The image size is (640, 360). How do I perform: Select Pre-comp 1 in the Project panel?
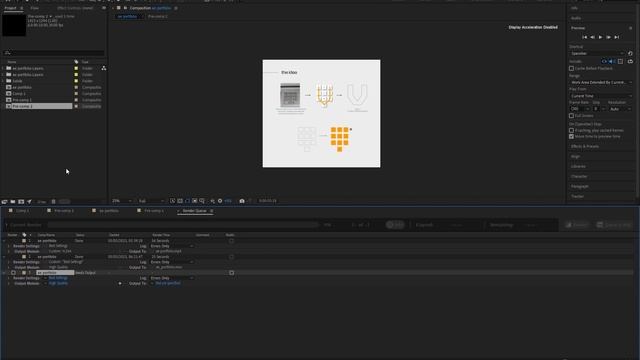point(22,100)
